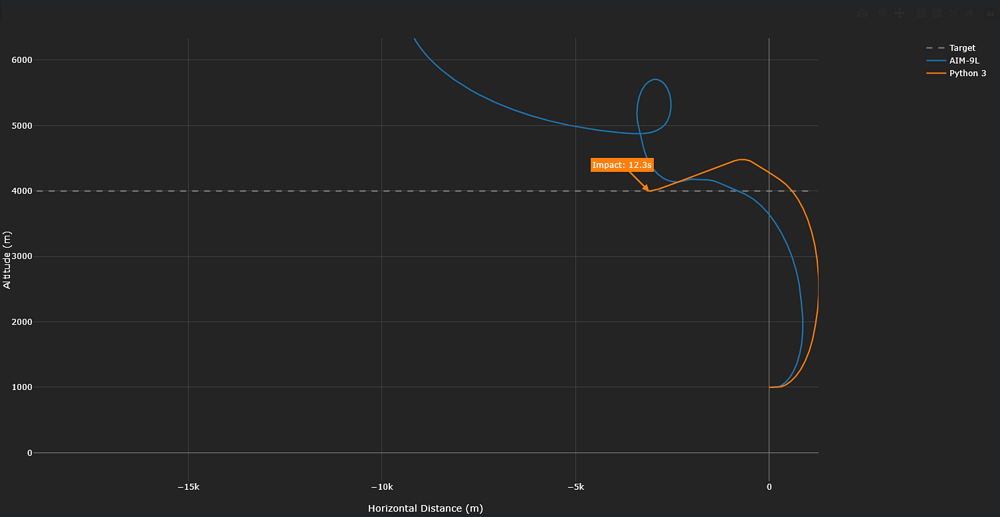Click the Zoom out minus icon

coord(937,13)
